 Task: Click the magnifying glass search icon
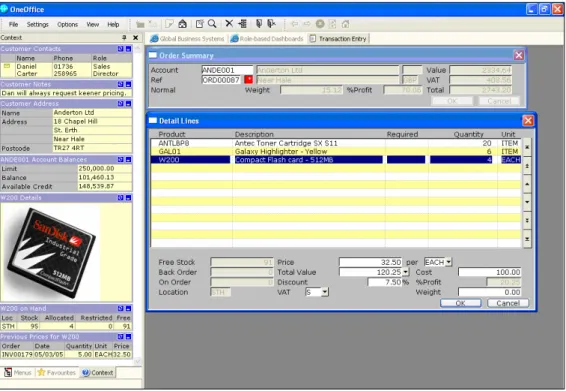[x=212, y=24]
